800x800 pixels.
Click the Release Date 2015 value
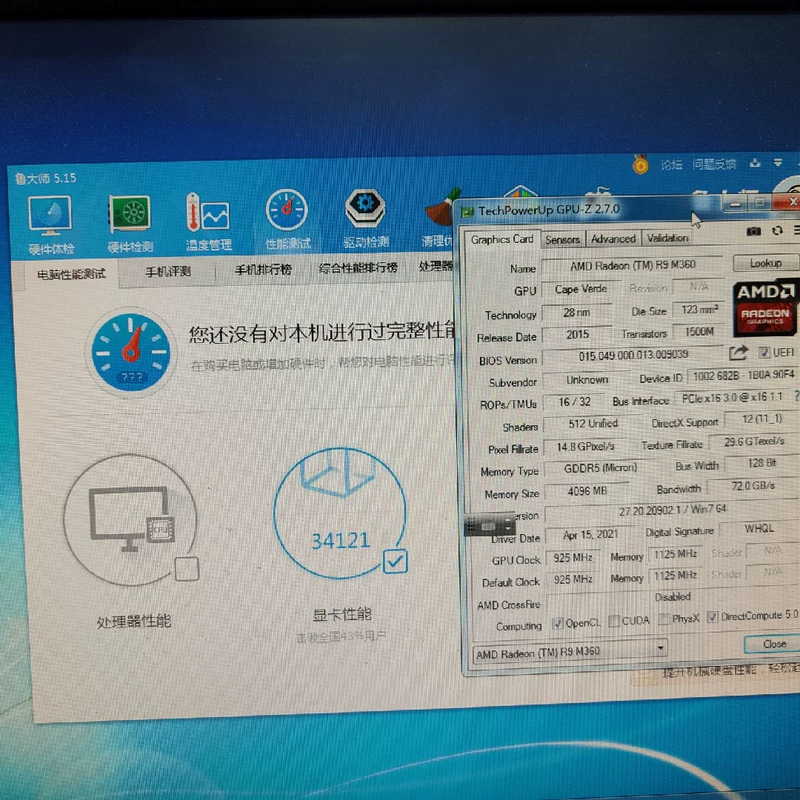pos(577,335)
